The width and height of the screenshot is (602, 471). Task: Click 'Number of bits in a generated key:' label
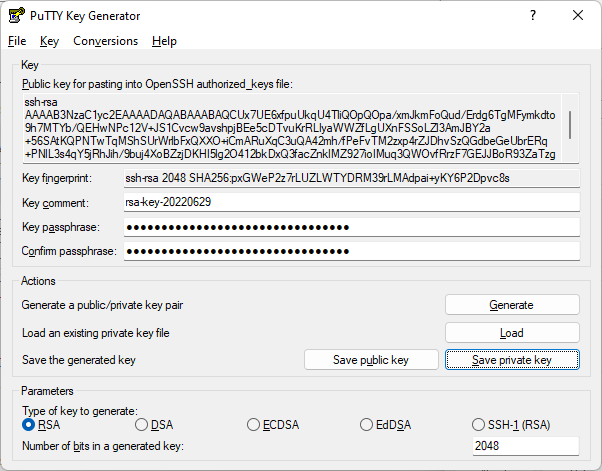[x=103, y=446]
